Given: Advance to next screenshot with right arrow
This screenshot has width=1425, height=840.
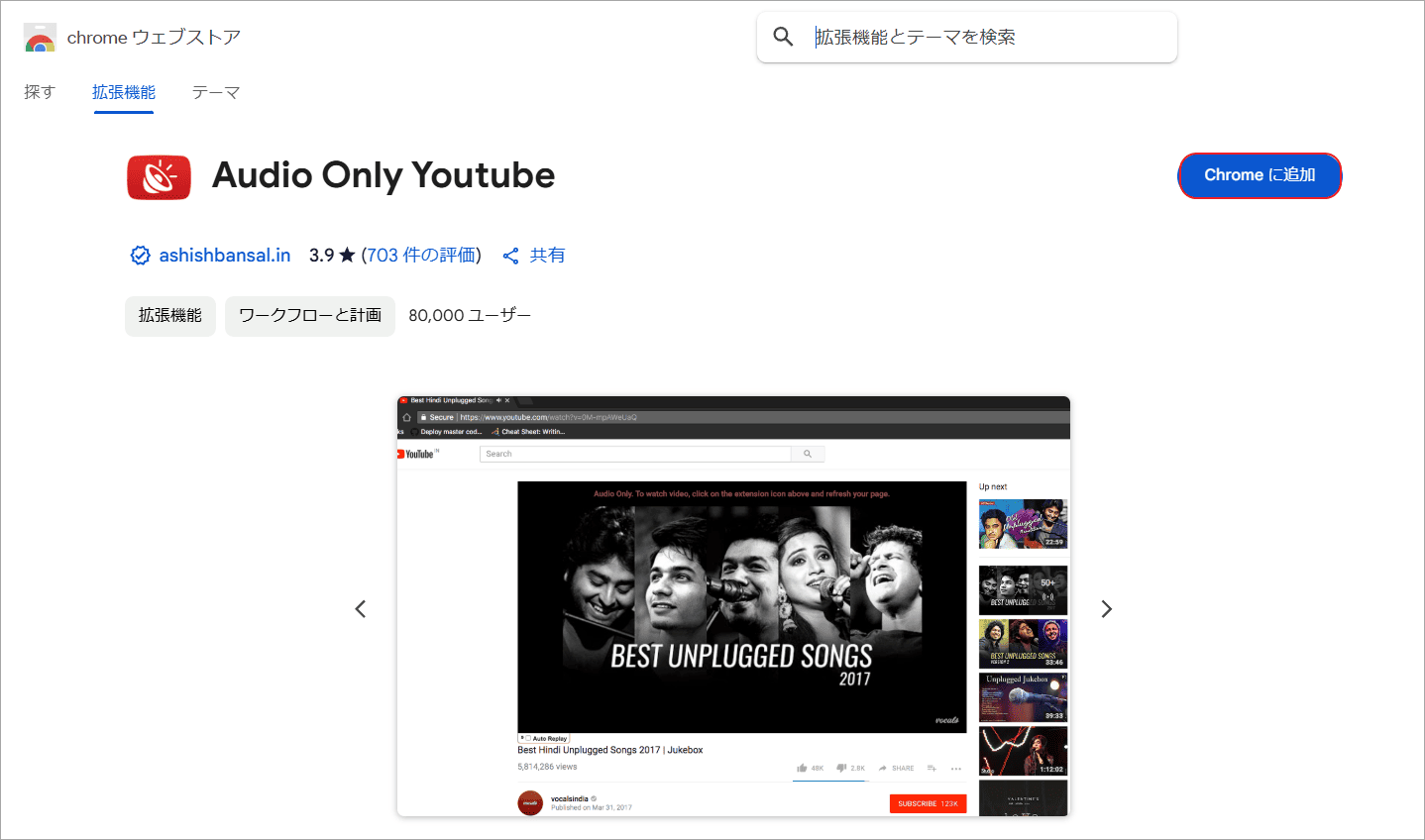Looking at the screenshot, I should click(x=1107, y=609).
